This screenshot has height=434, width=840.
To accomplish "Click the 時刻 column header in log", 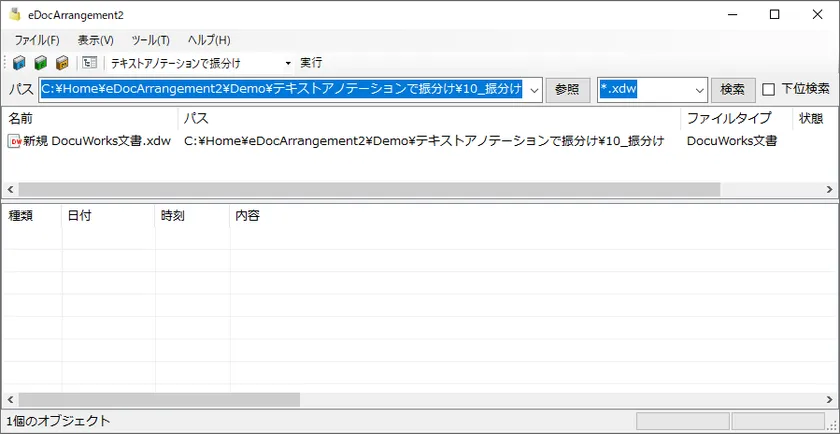I will (x=193, y=216).
